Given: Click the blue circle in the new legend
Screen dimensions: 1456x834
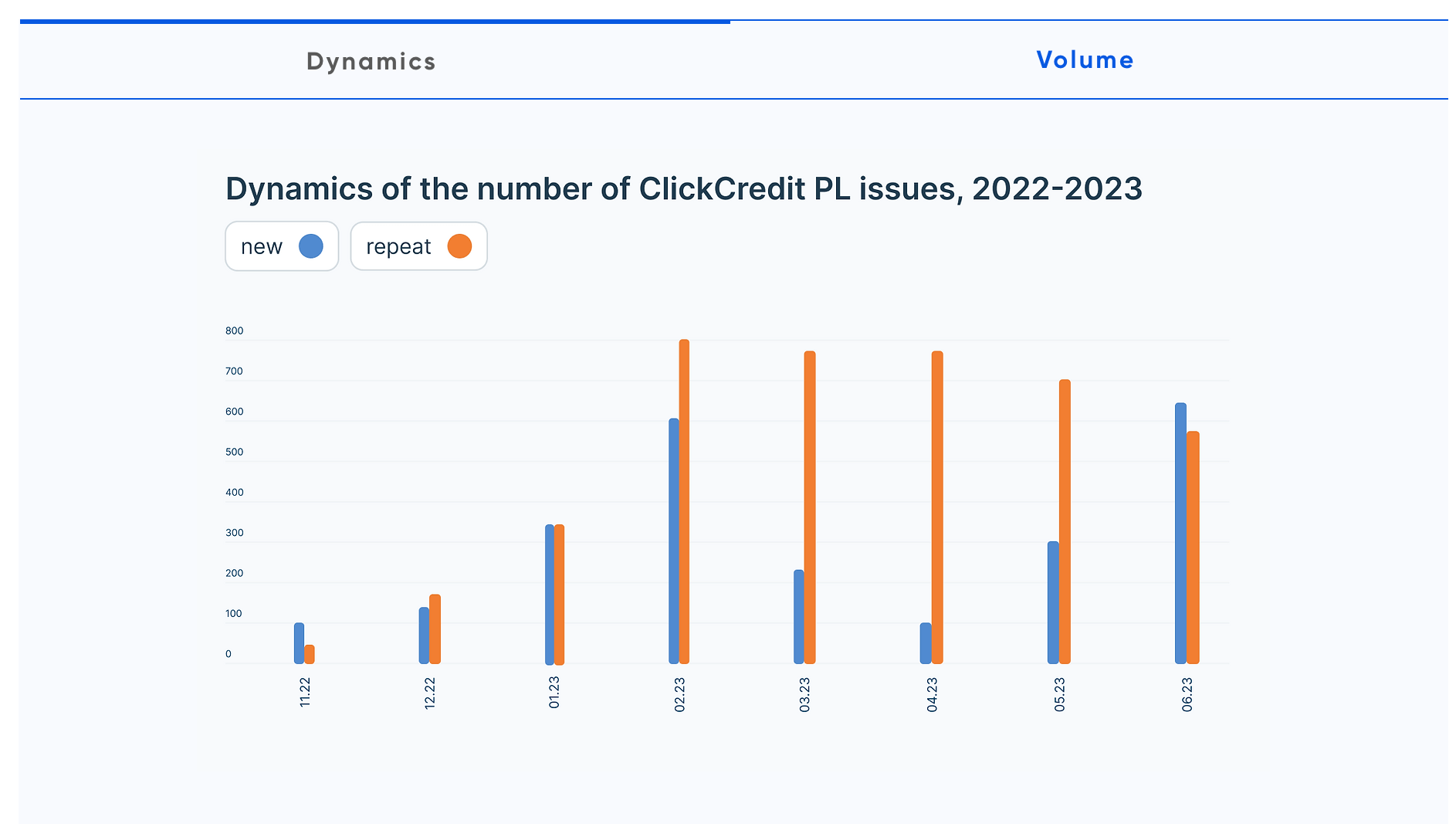Looking at the screenshot, I should [311, 246].
